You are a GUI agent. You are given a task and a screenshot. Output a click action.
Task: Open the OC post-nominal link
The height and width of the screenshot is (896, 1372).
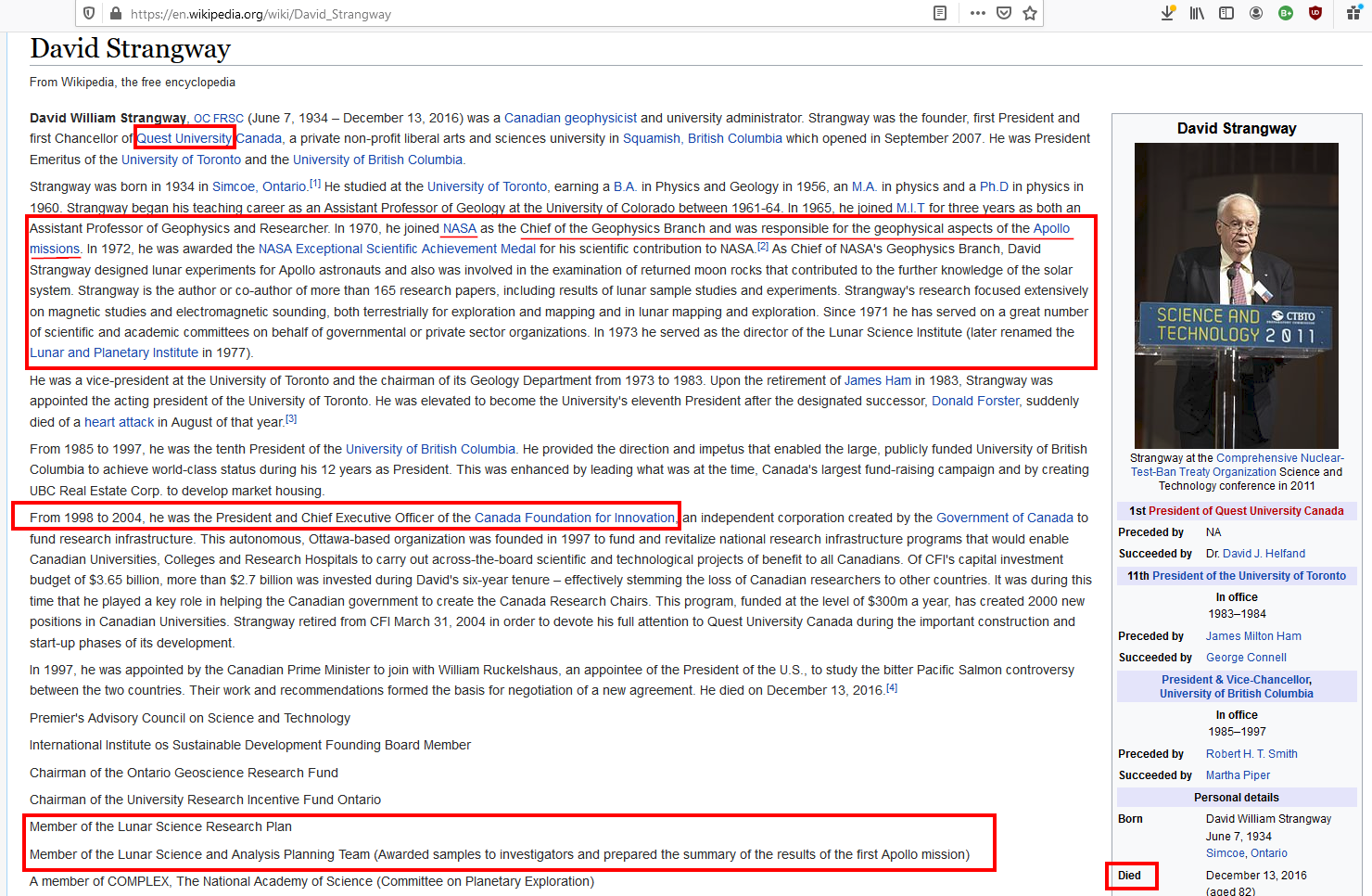point(202,119)
